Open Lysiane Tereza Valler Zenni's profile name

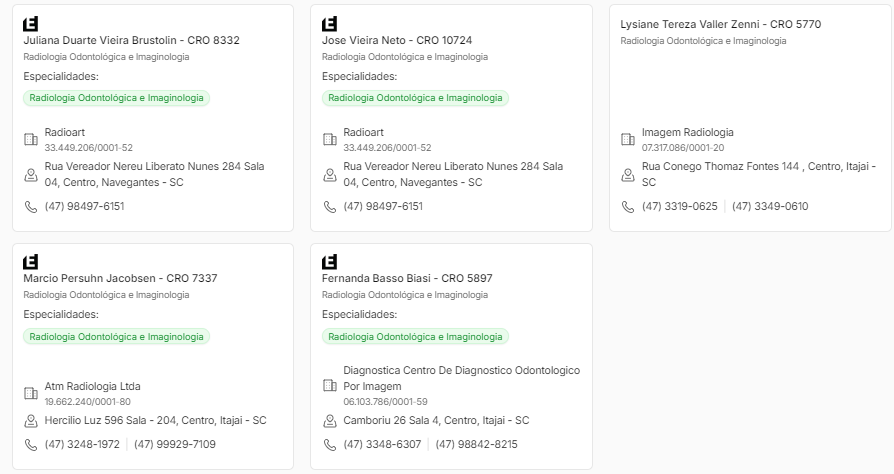720,24
